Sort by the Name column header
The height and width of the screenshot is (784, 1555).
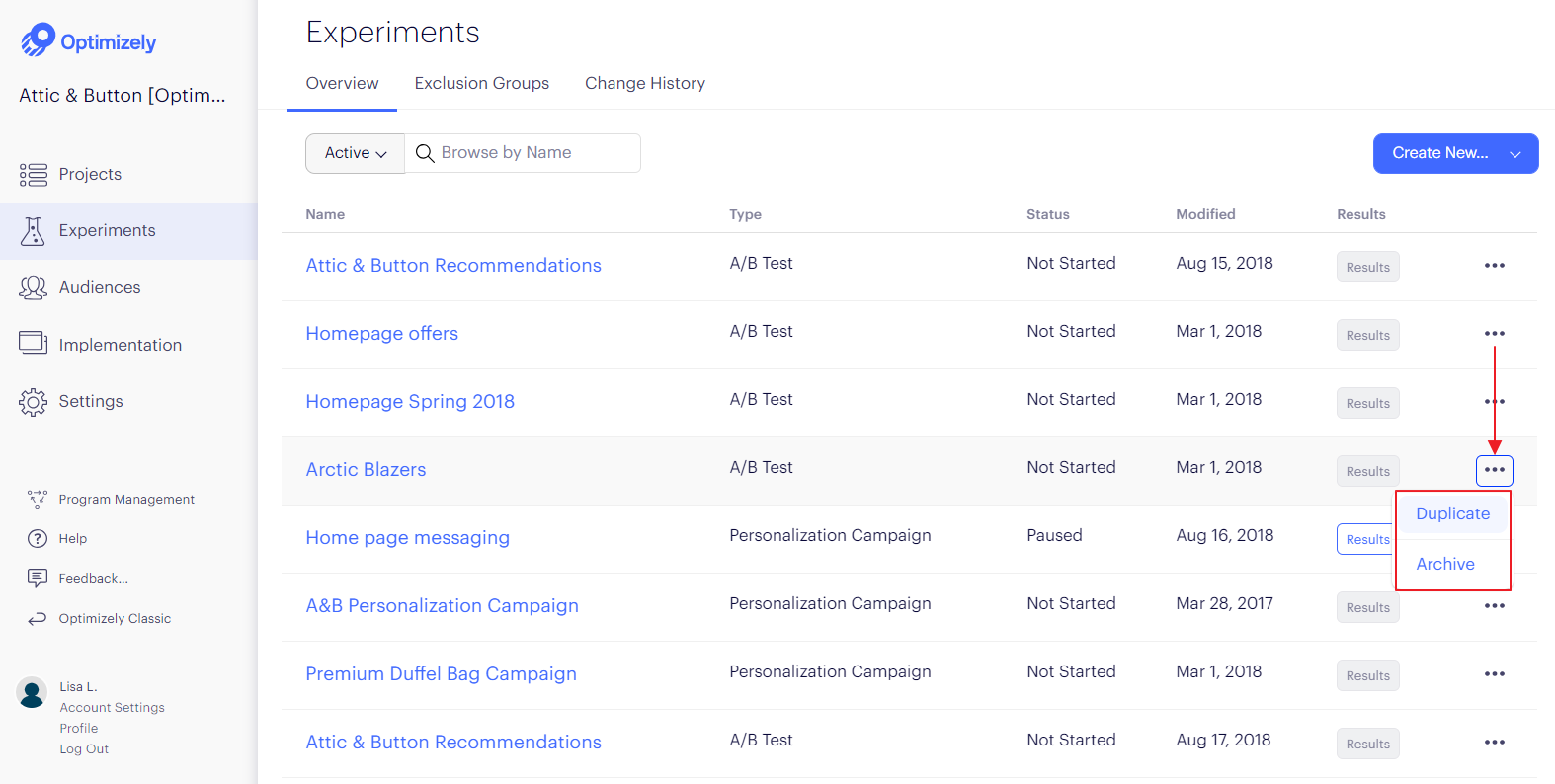click(x=325, y=214)
